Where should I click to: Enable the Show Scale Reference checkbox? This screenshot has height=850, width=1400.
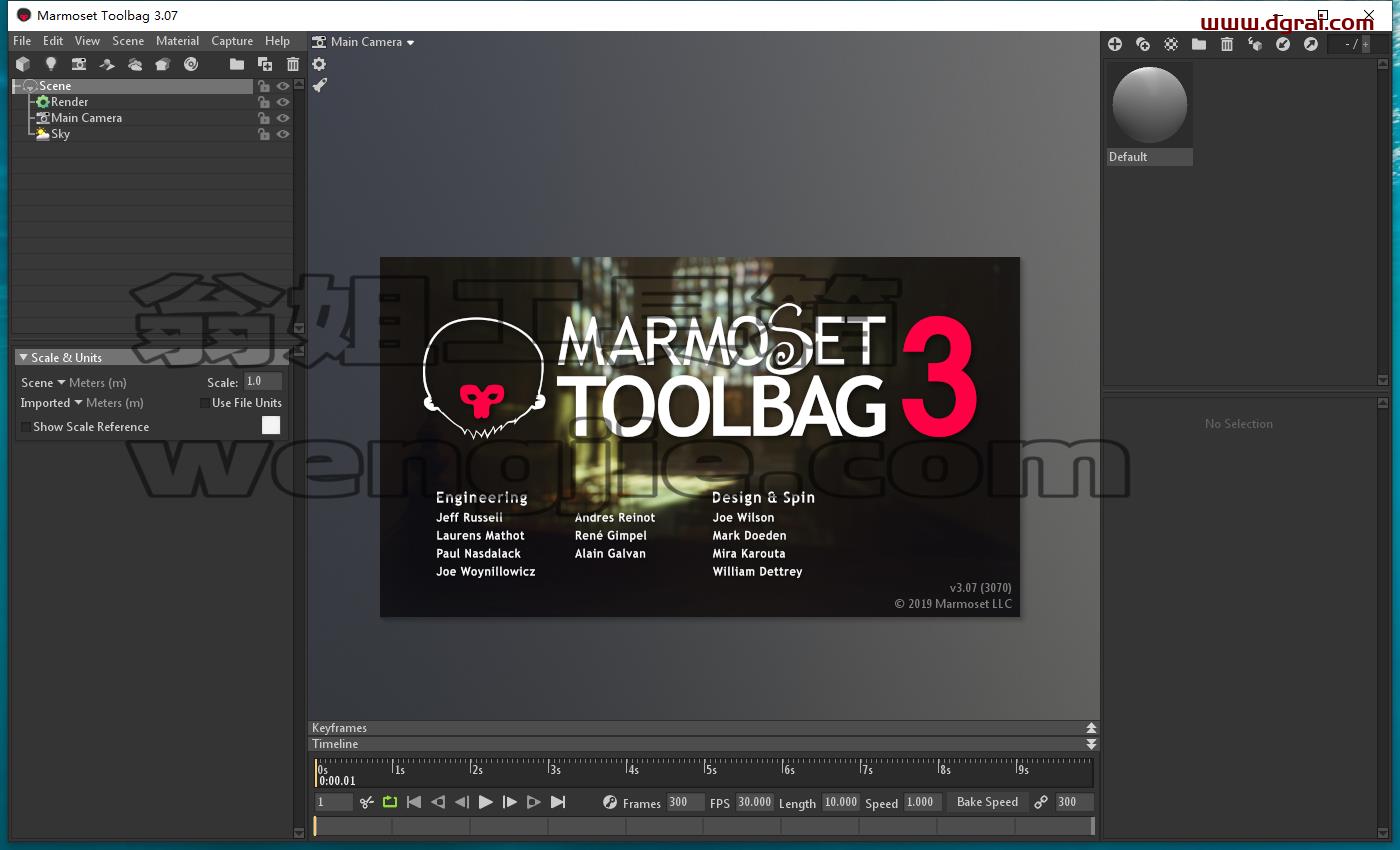tap(25, 427)
